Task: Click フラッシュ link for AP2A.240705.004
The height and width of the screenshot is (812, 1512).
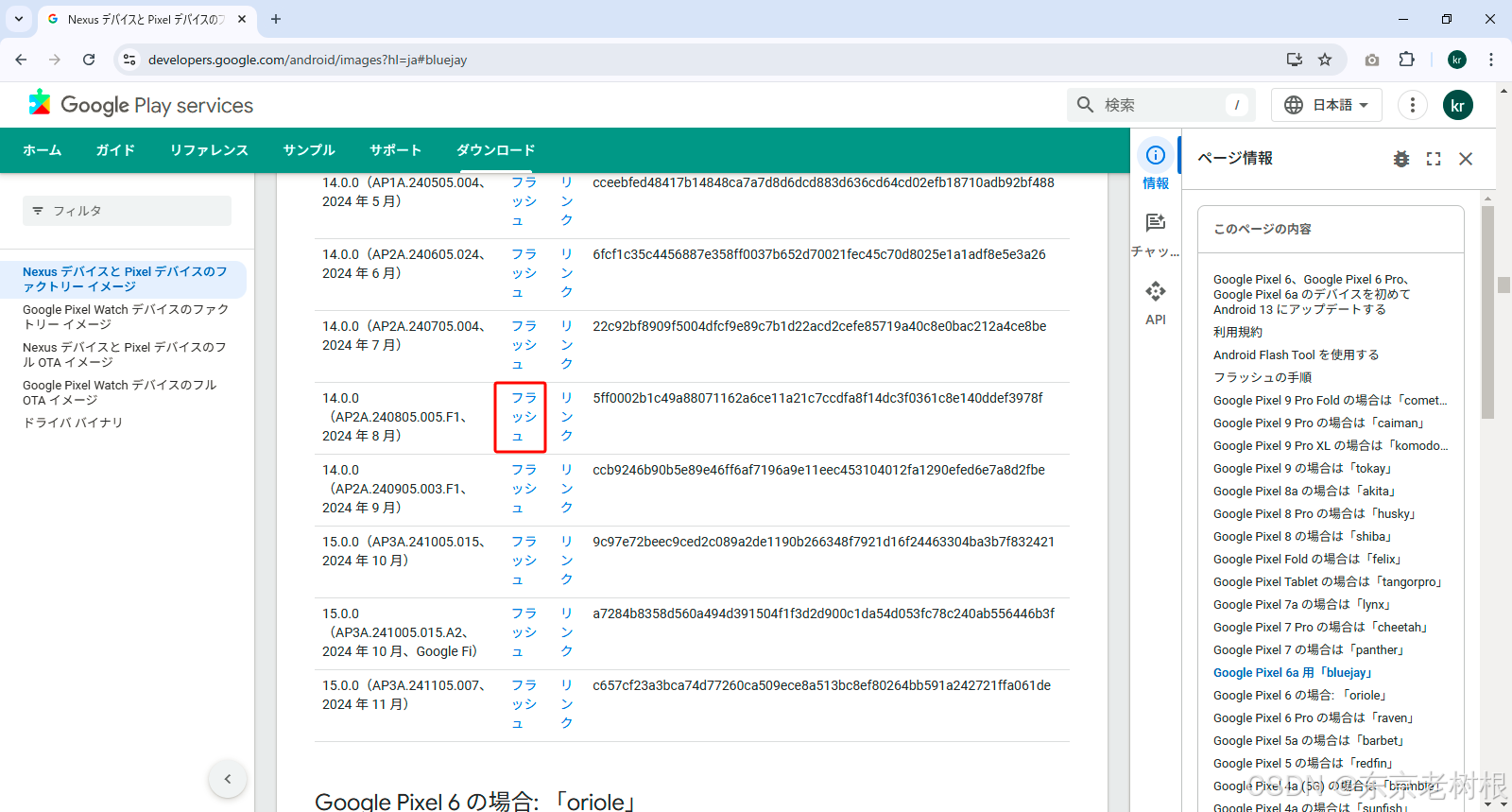Action: pos(524,345)
